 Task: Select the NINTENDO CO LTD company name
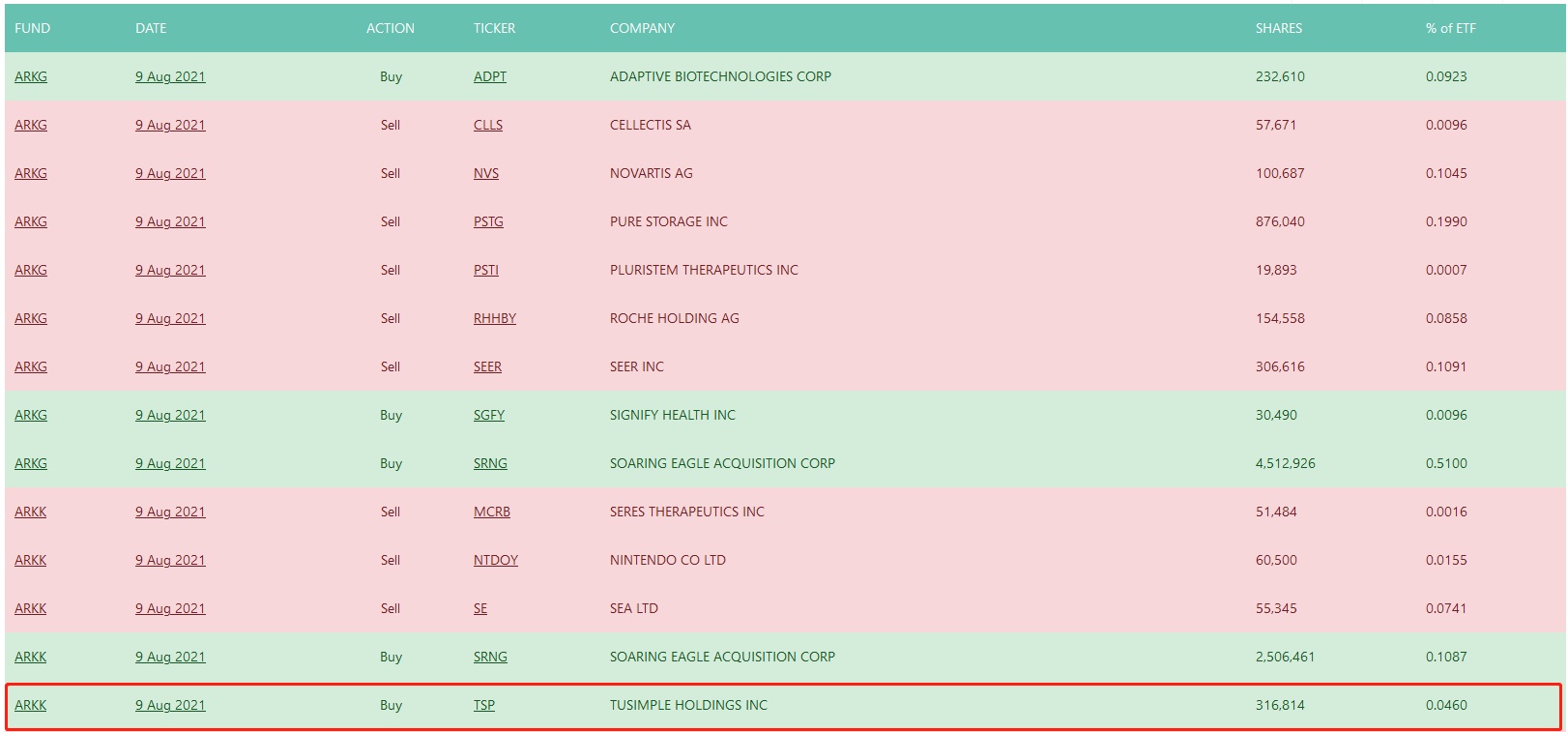pos(668,560)
